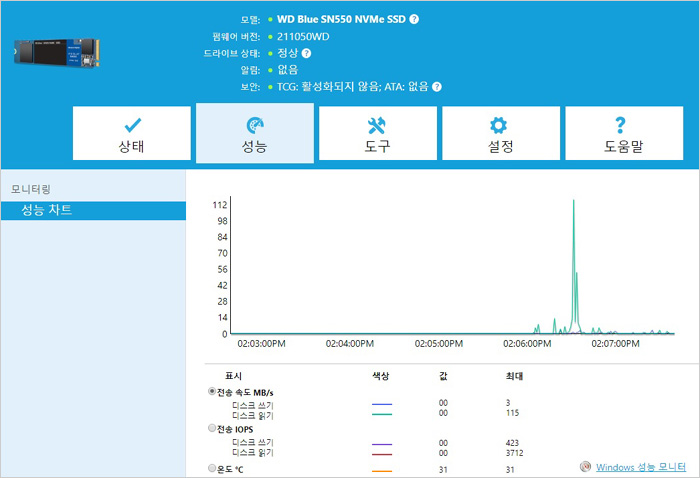Select 성능 차트 in the sidebar
700x478 pixels.
93,210
